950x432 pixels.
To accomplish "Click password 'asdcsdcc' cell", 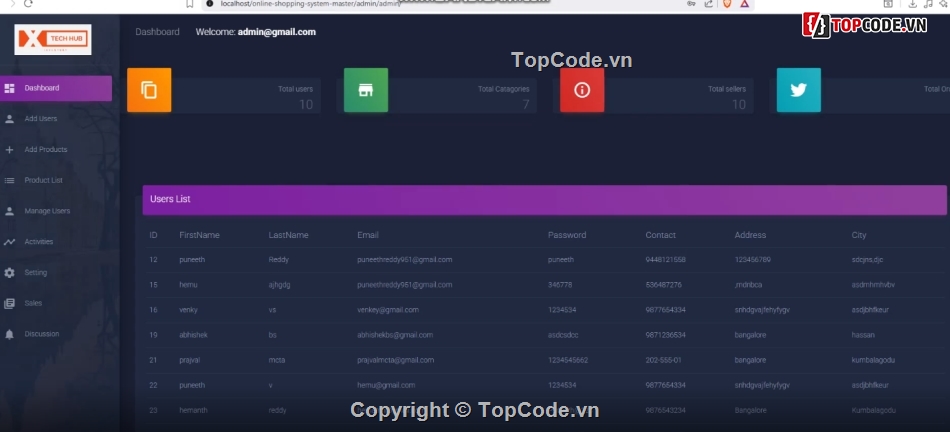I will click(565, 335).
